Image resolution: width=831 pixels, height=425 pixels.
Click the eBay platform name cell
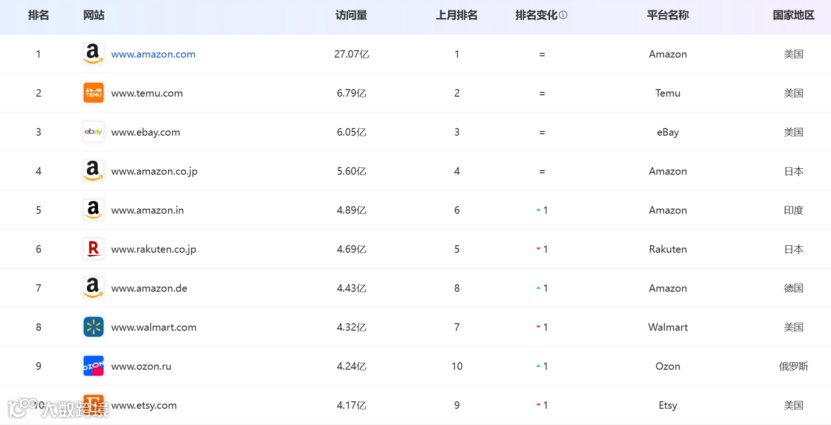pos(668,132)
